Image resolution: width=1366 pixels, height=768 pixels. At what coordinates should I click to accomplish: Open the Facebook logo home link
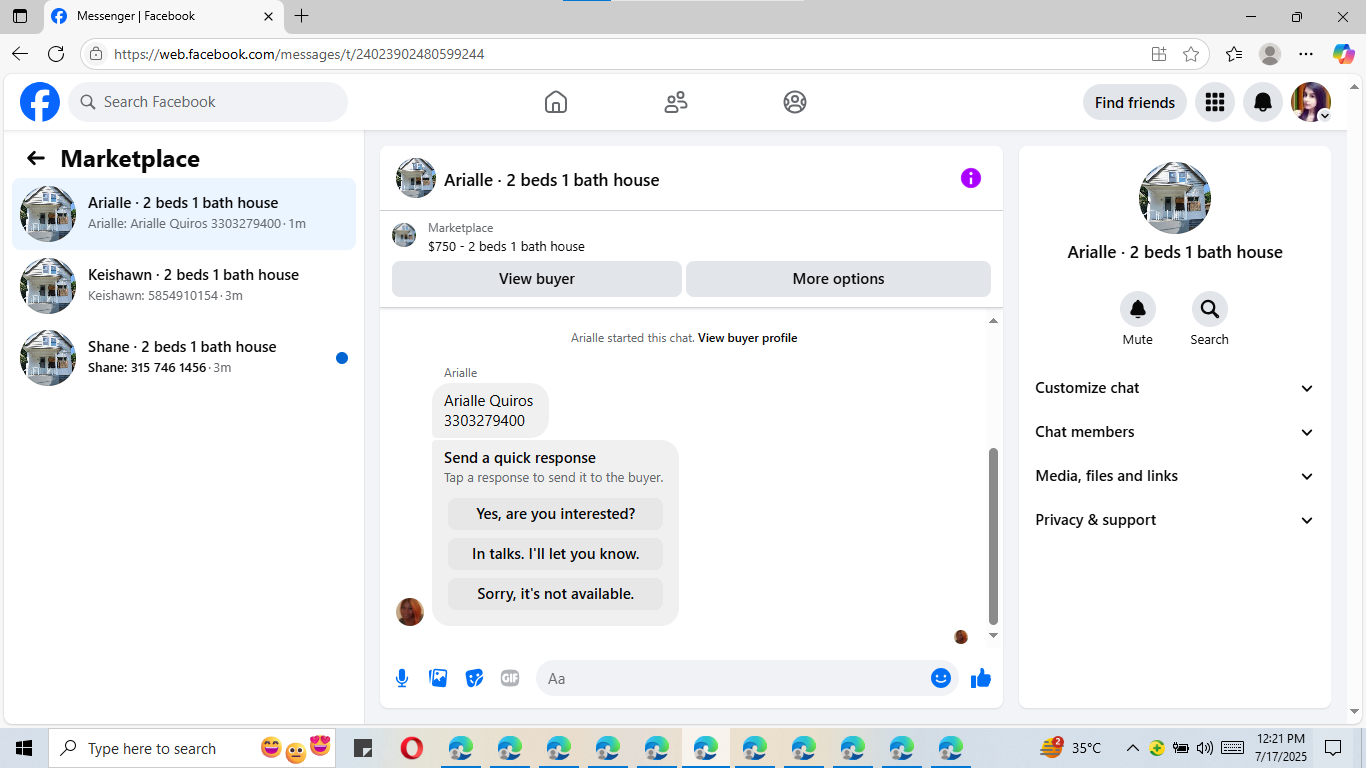40,102
